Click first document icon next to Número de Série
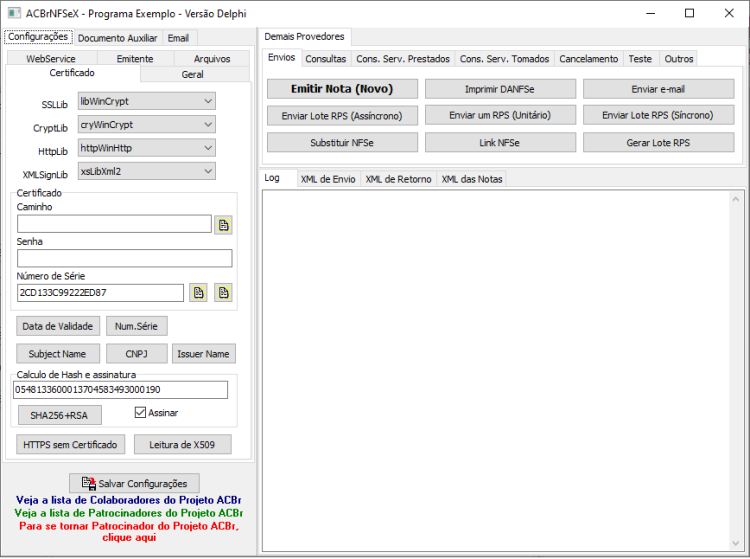This screenshot has height=559, width=750. 199,293
